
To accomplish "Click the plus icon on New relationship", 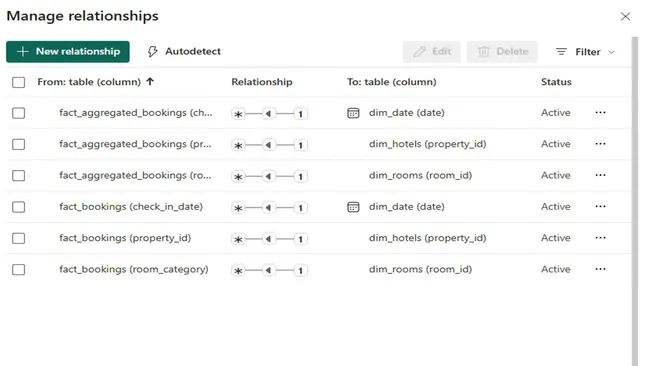I will [x=22, y=51].
